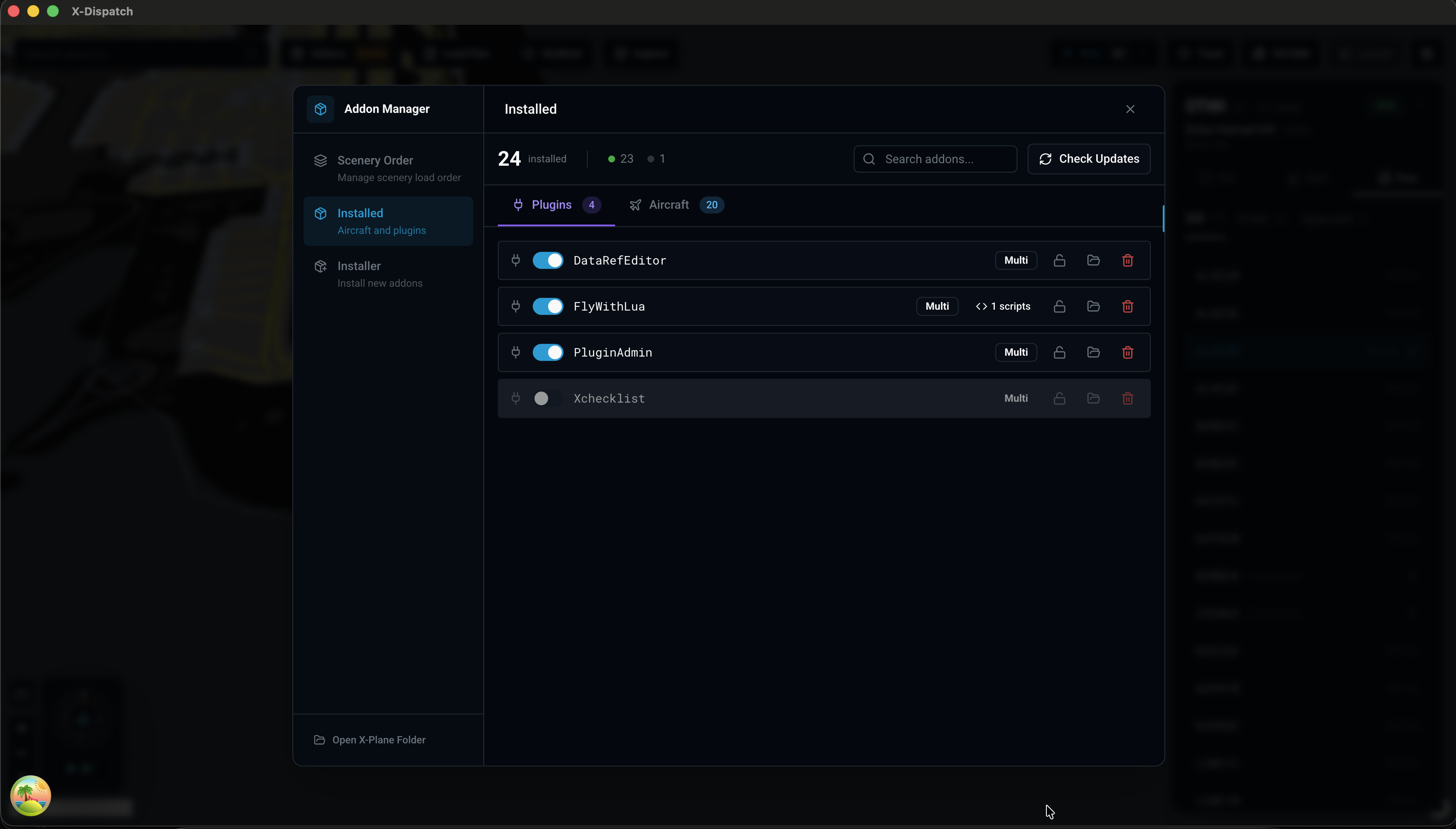Delete the Xchecklist plugin
Screen dimensions: 1456x829
1127,399
